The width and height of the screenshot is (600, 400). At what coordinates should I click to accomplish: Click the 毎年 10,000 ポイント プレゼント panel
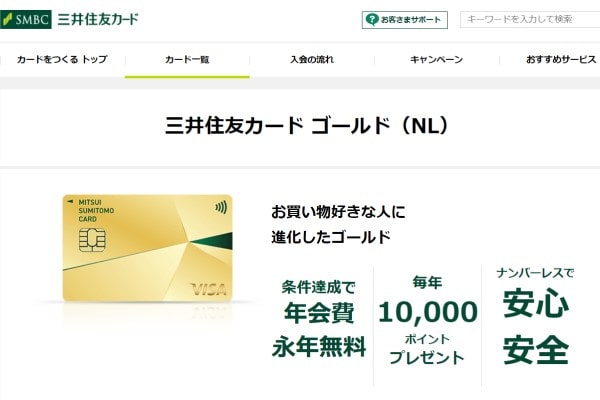427,320
